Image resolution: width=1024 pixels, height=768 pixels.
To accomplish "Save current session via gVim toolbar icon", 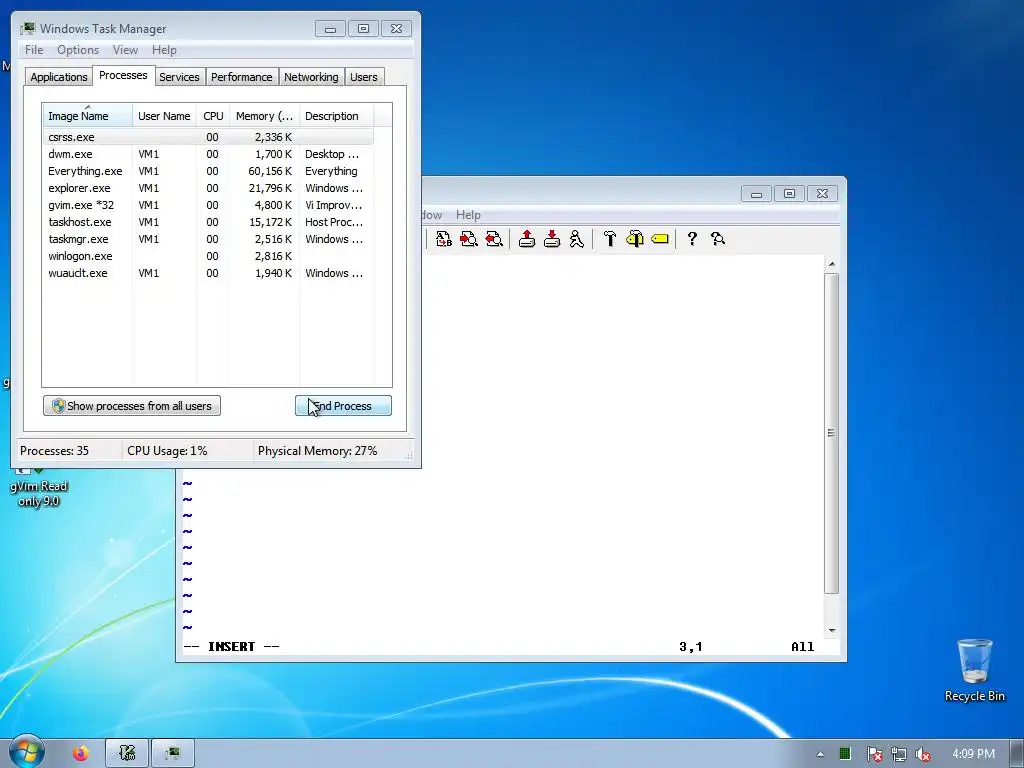I will tap(552, 239).
